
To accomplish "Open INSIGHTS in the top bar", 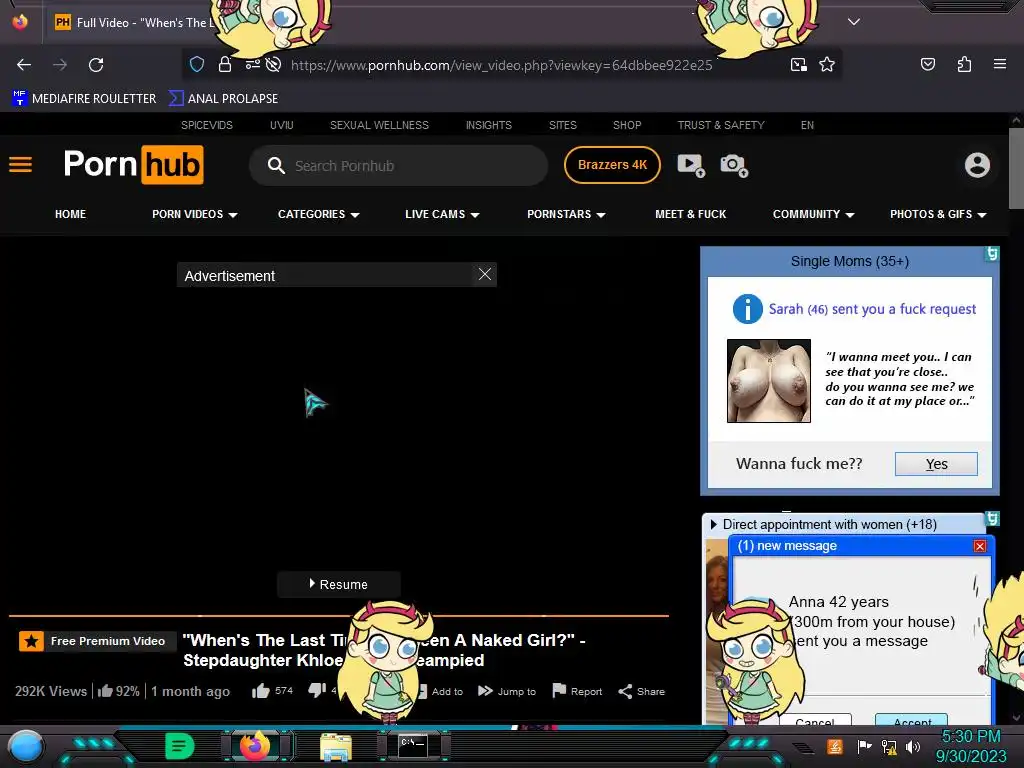I will [x=488, y=125].
